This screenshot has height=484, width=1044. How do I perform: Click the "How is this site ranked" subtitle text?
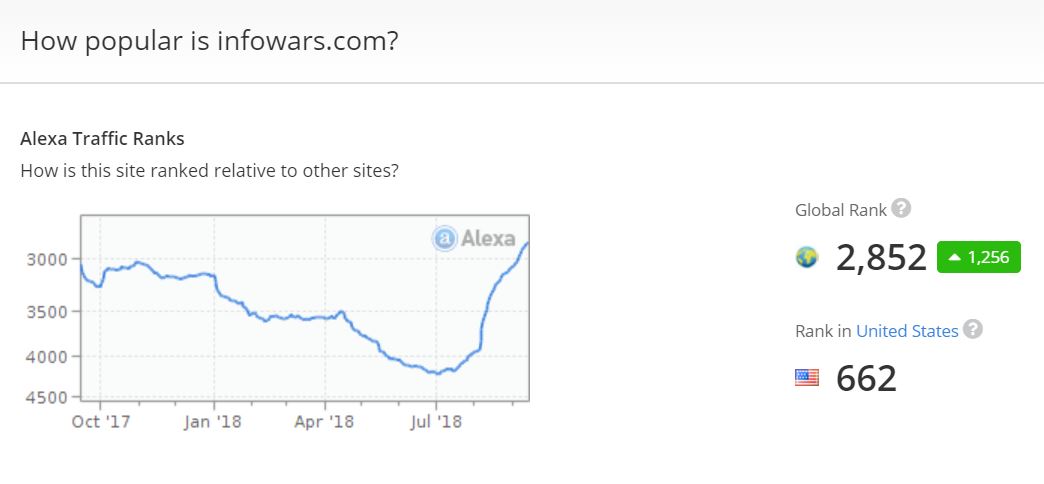click(209, 171)
